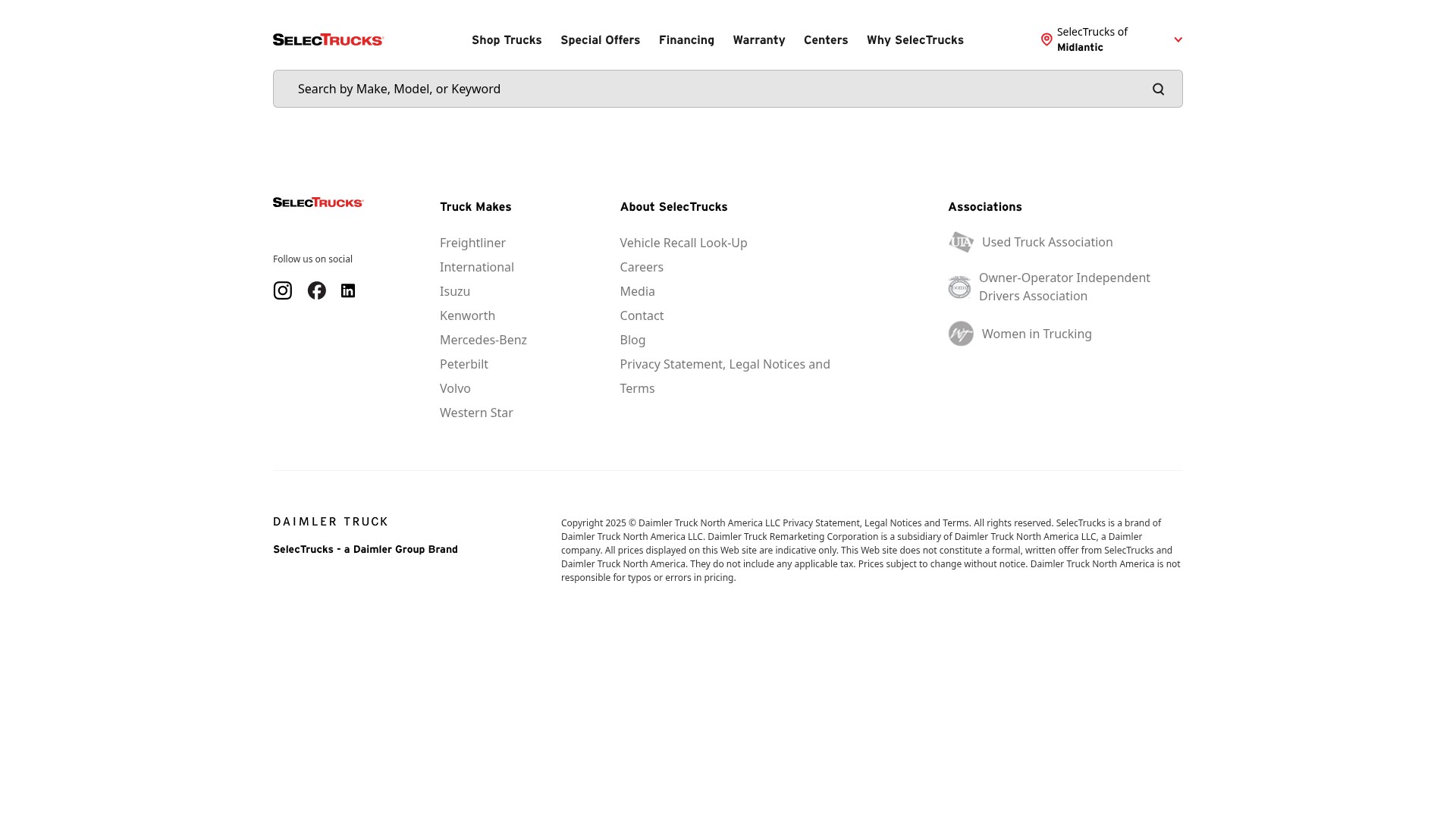Open the Mercedes-Benz make link
The width and height of the screenshot is (1456, 819).
483,340
